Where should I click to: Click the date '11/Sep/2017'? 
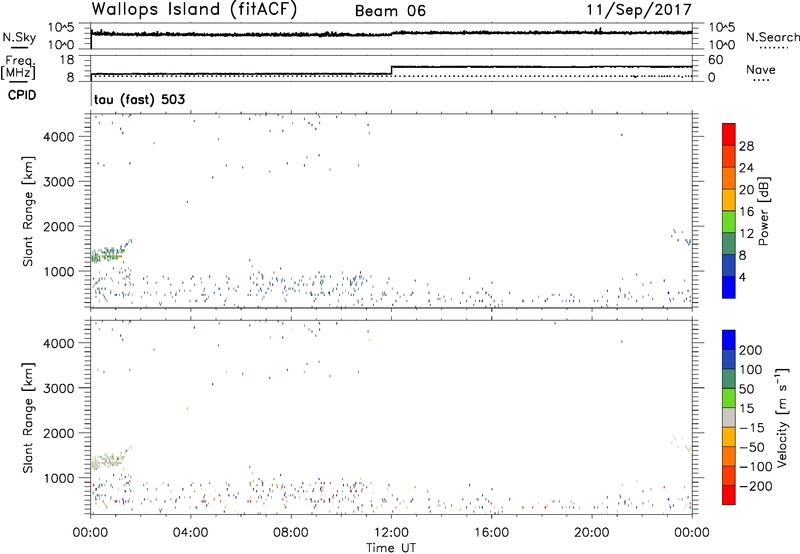tap(639, 10)
